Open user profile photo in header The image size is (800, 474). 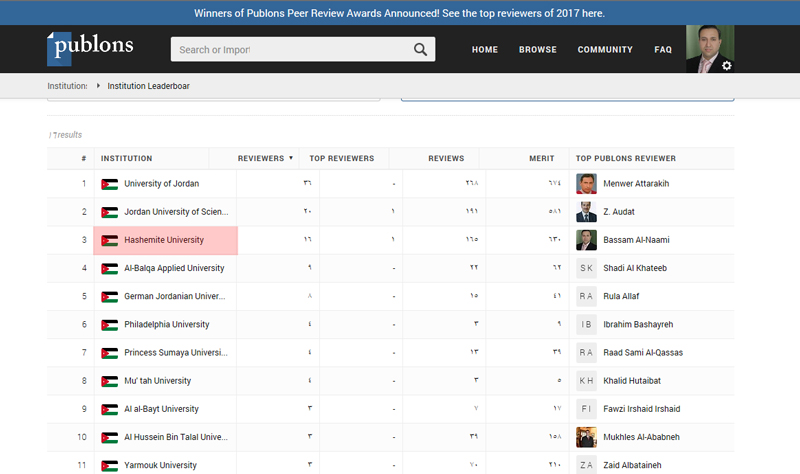tap(710, 49)
